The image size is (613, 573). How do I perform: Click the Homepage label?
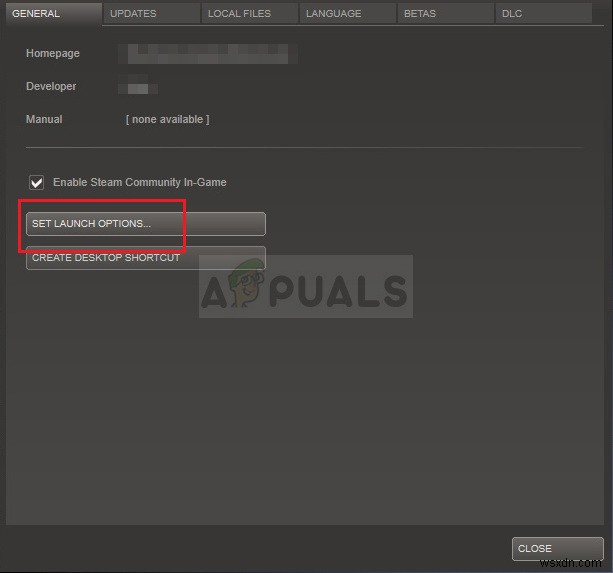click(x=53, y=54)
